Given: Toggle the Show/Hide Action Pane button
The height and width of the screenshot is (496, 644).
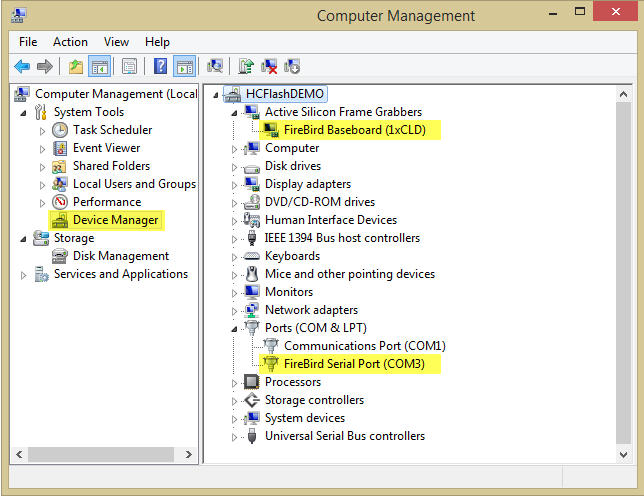Looking at the screenshot, I should 184,67.
